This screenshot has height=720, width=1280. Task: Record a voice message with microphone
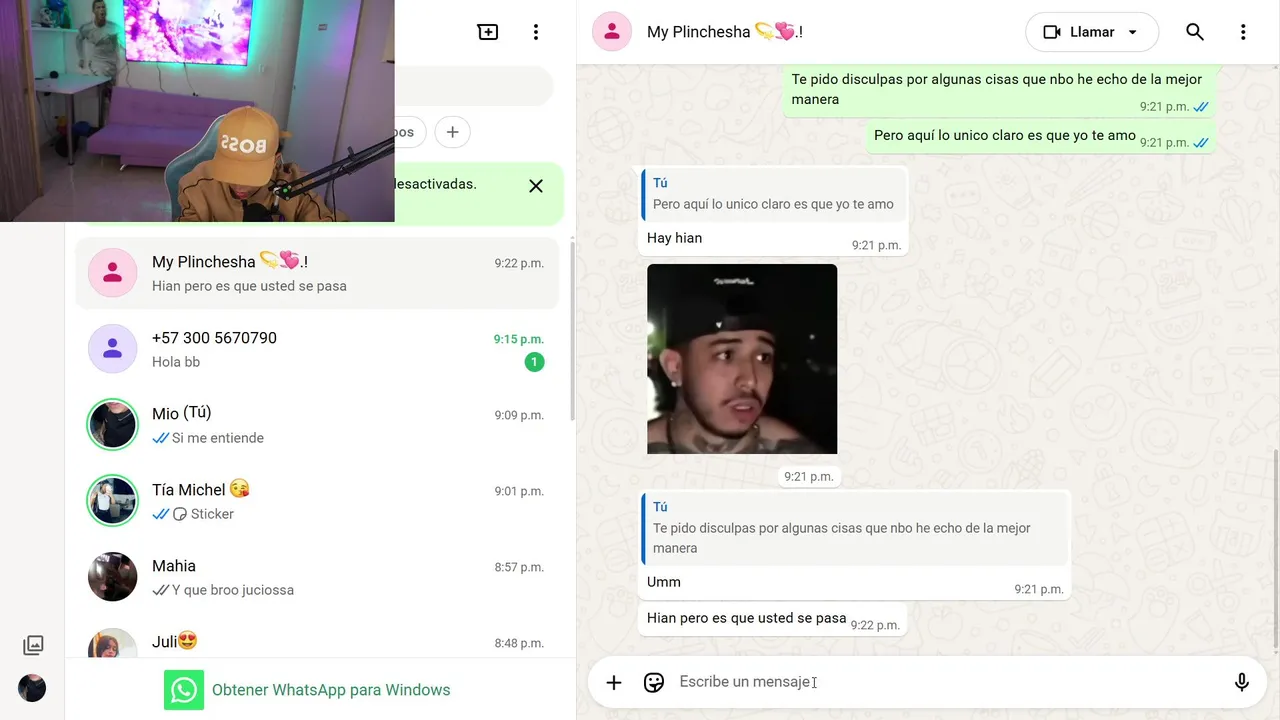[1242, 682]
